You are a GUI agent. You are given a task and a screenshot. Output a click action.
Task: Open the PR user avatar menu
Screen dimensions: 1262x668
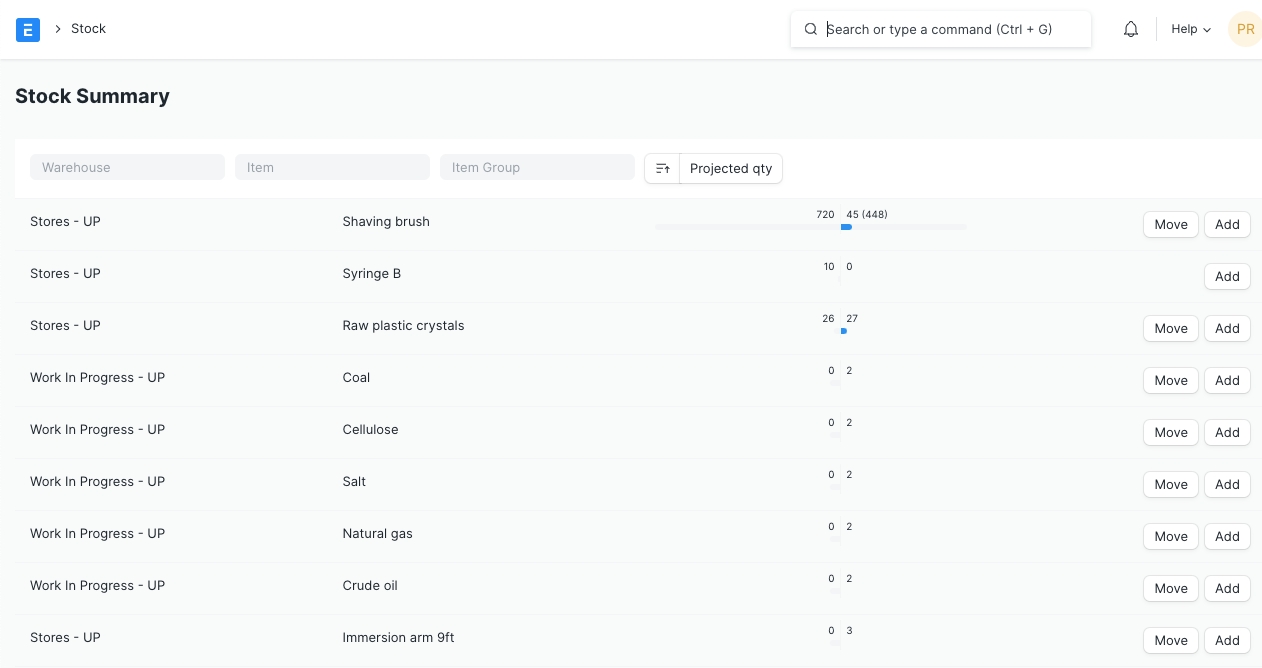point(1245,29)
